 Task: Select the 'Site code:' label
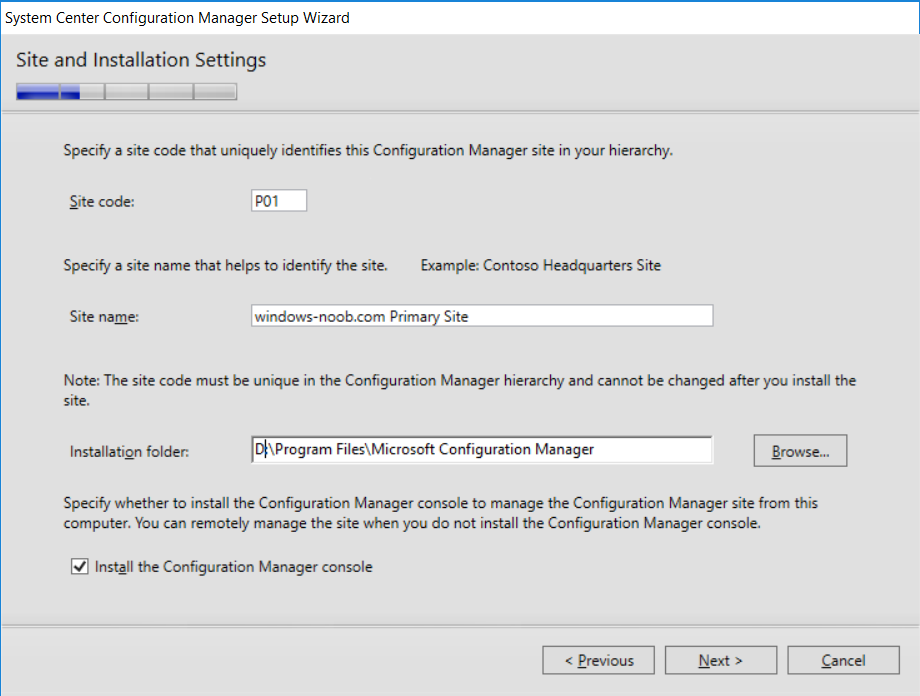(x=102, y=201)
